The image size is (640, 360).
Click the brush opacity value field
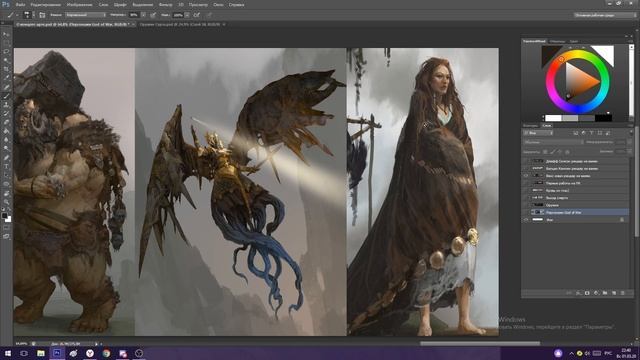pos(134,15)
